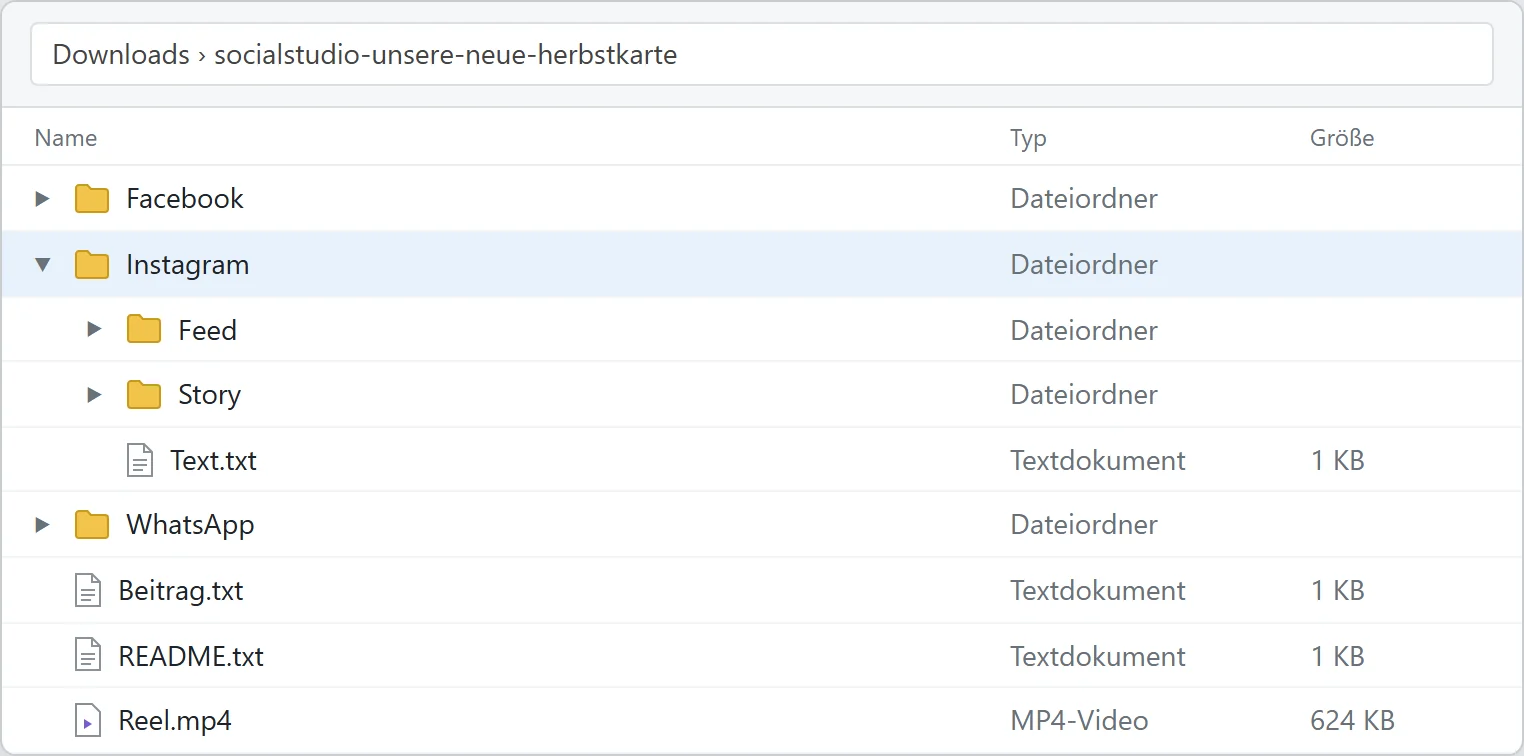Click the Facebook folder icon
This screenshot has height=756, width=1524.
92,199
